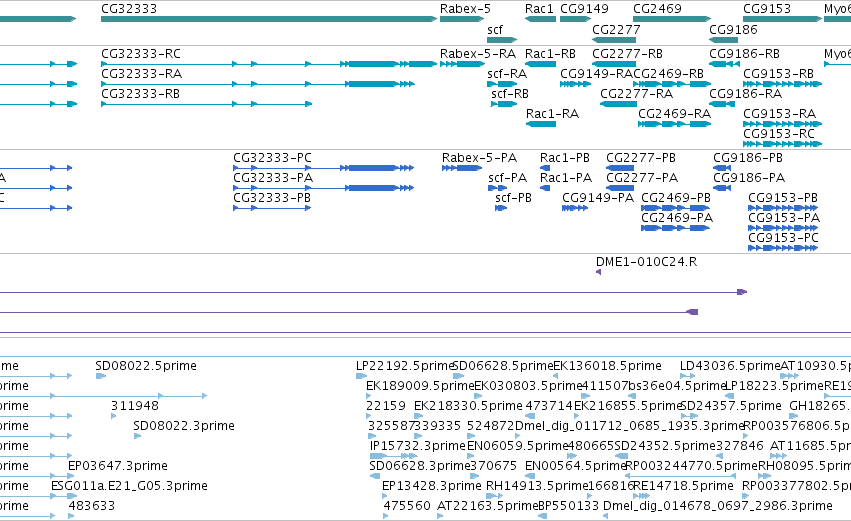Image resolution: width=851 pixels, height=521 pixels.
Task: Select the EK189009.5prime EST label
Action: click(421, 386)
